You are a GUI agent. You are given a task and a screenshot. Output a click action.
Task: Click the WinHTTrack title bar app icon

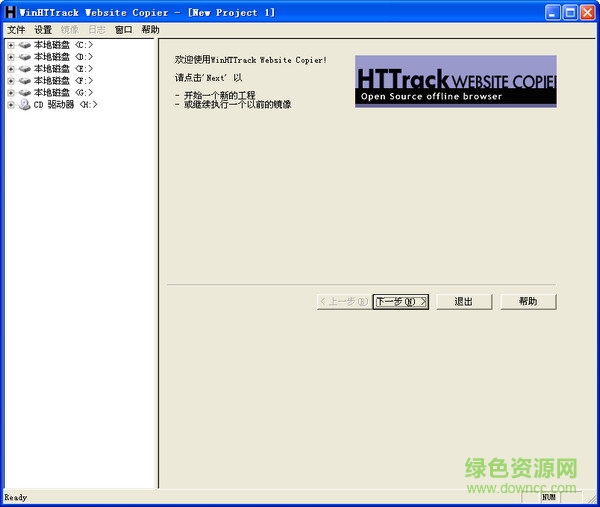pyautogui.click(x=10, y=13)
